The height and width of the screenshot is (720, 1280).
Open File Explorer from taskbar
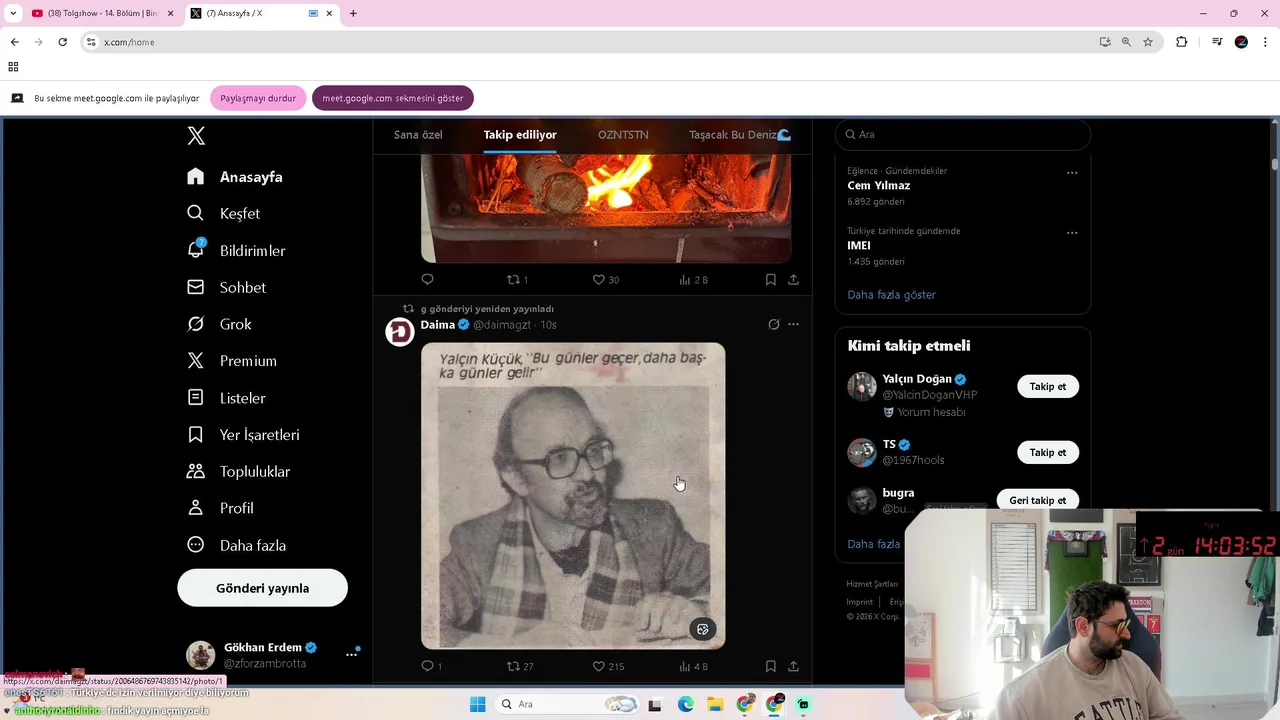pyautogui.click(x=715, y=704)
